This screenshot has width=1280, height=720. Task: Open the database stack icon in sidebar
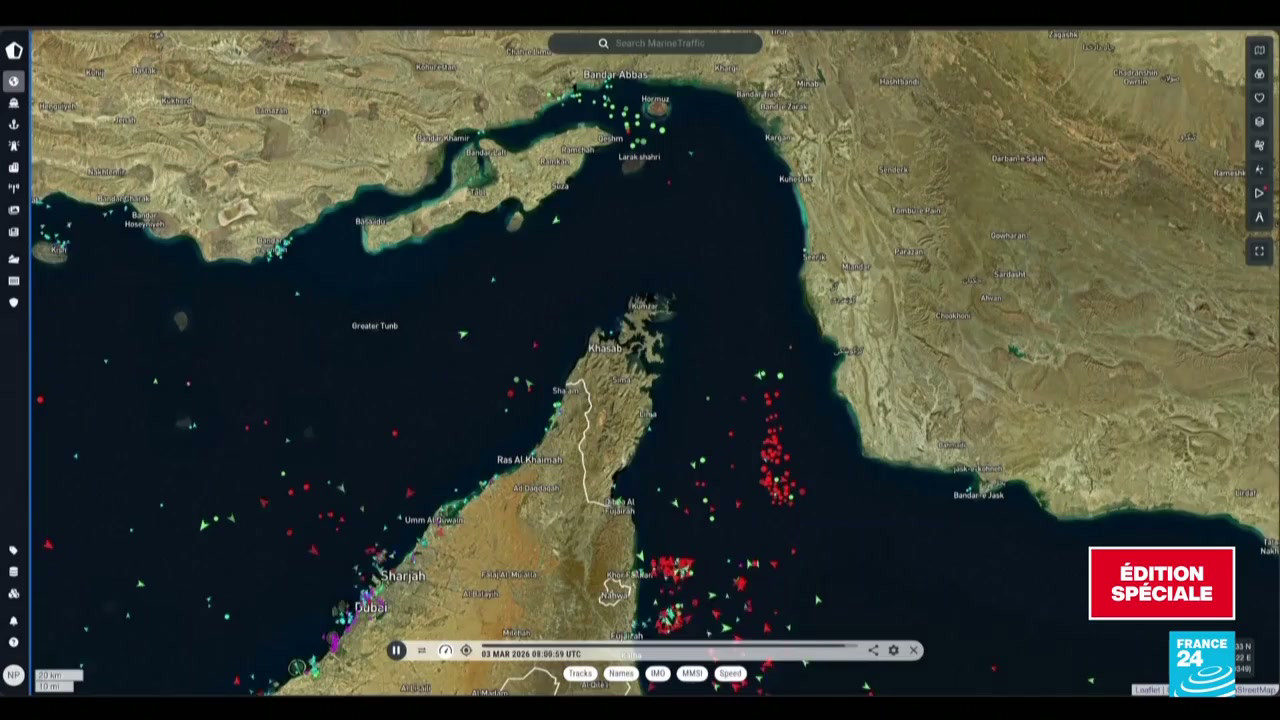[x=14, y=572]
